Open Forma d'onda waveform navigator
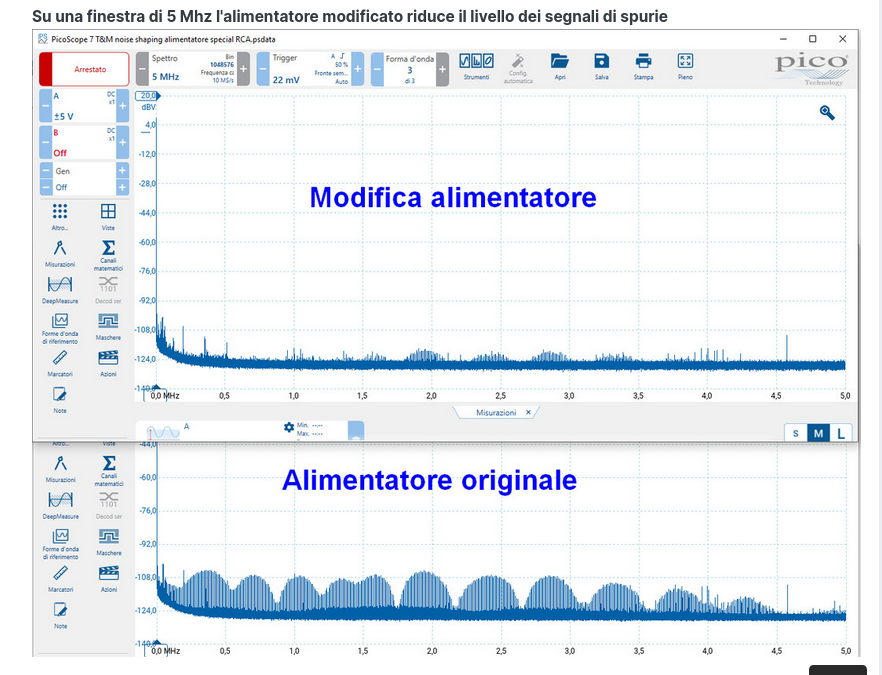 coord(410,69)
